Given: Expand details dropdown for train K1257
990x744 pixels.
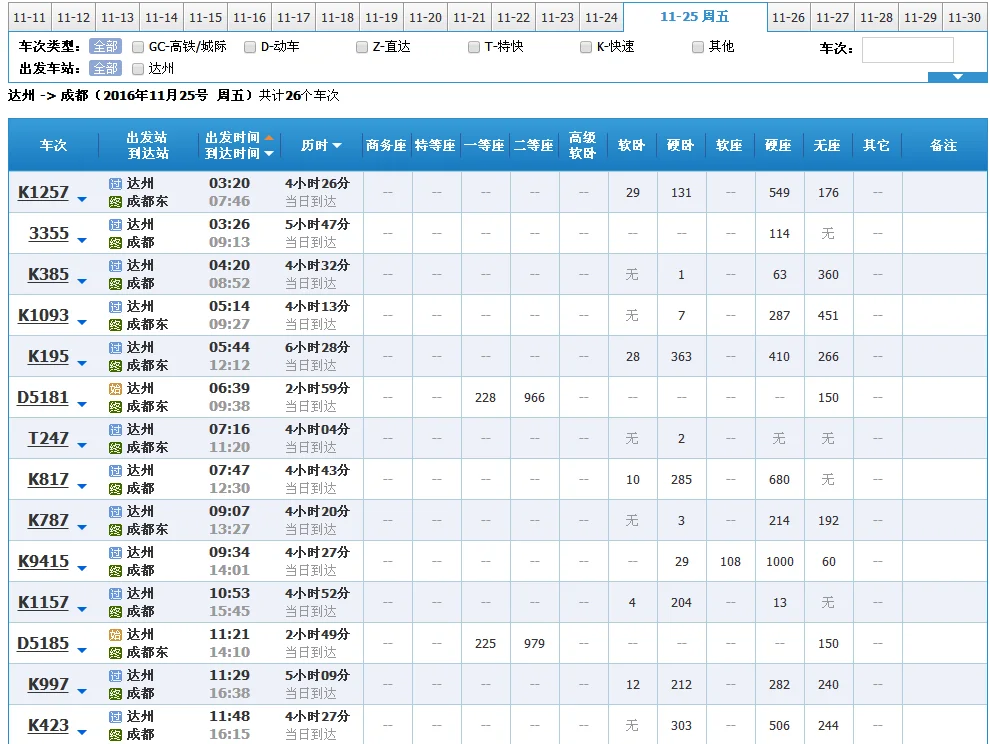Looking at the screenshot, I should click(83, 197).
